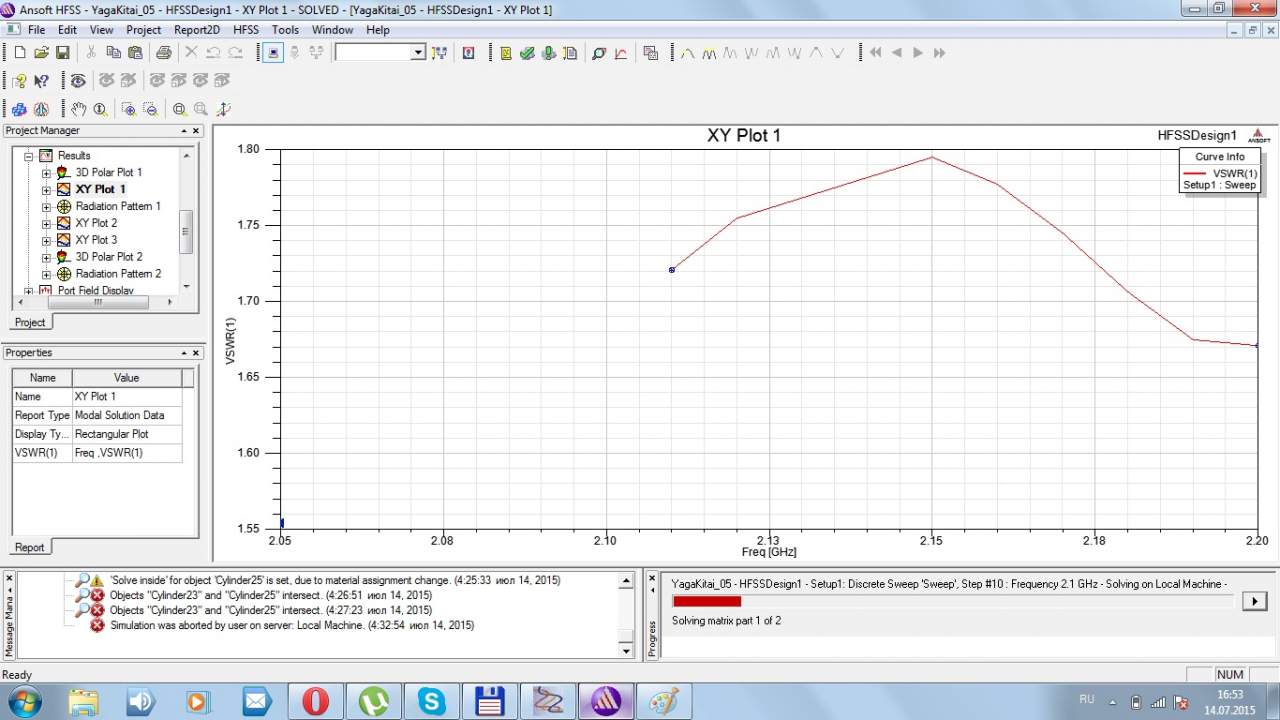Image resolution: width=1280 pixels, height=720 pixels.
Task: Open the HFSS menu
Action: pyautogui.click(x=245, y=30)
